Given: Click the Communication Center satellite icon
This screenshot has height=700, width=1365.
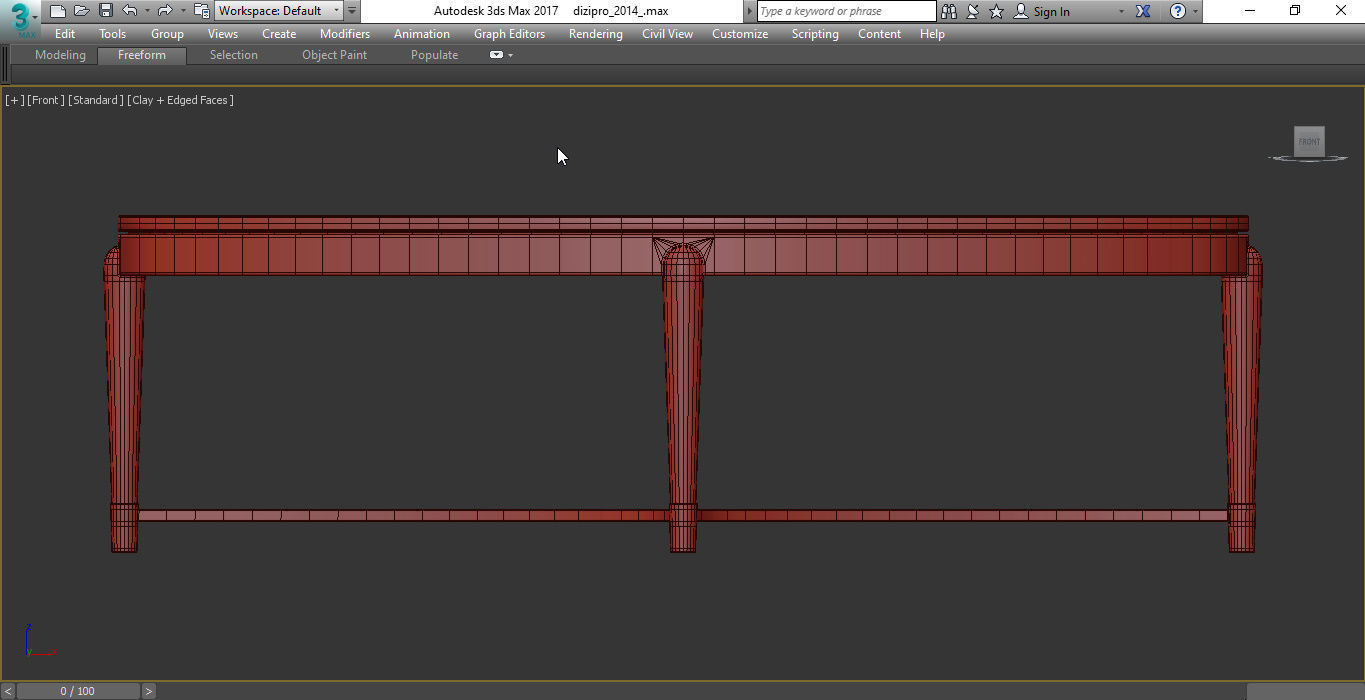Looking at the screenshot, I should (x=972, y=11).
